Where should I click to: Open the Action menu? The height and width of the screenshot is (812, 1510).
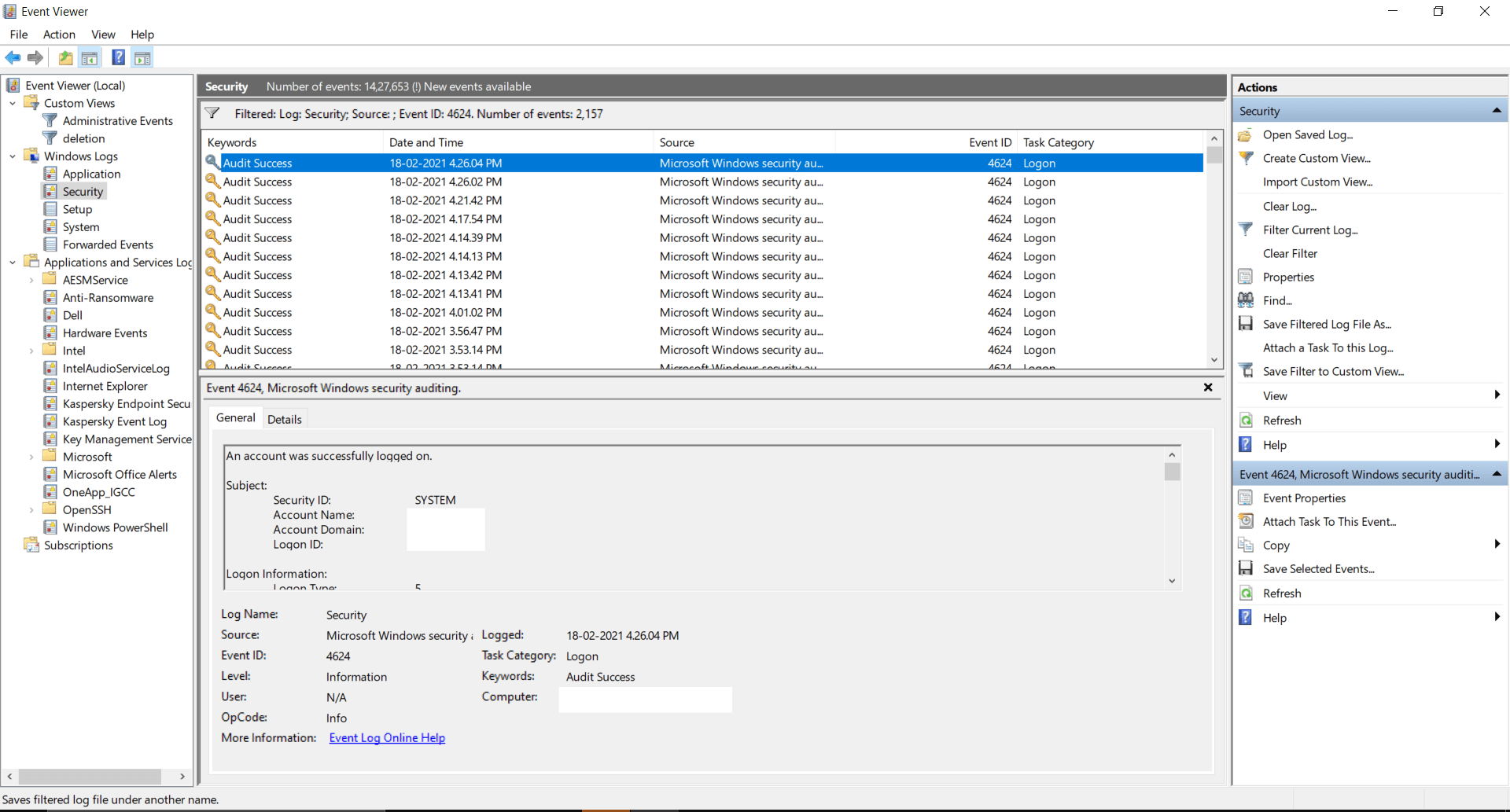point(59,35)
